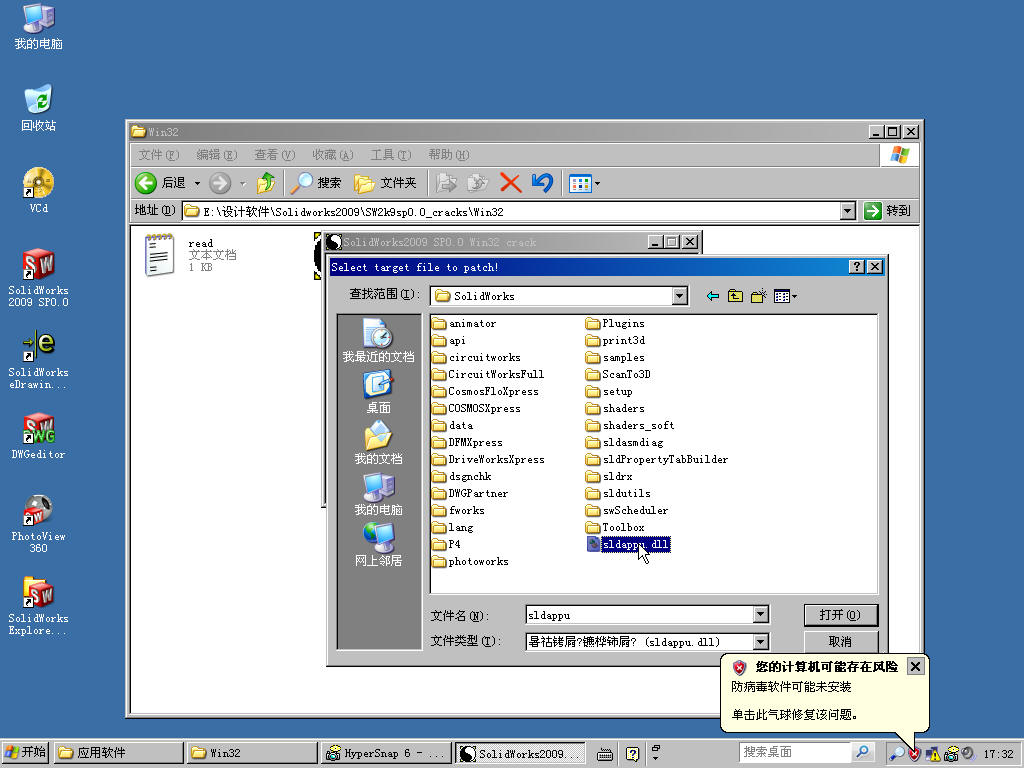
Task: Open the Help menu in Win32 window
Action: [449, 155]
